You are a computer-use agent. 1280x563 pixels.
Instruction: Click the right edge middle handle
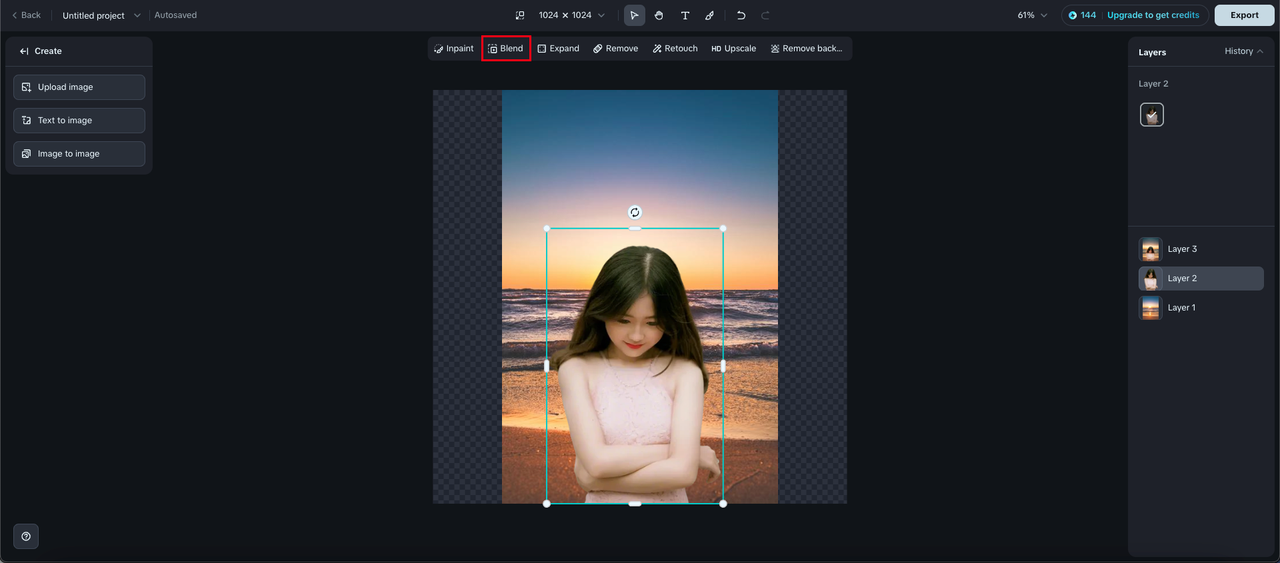723,366
